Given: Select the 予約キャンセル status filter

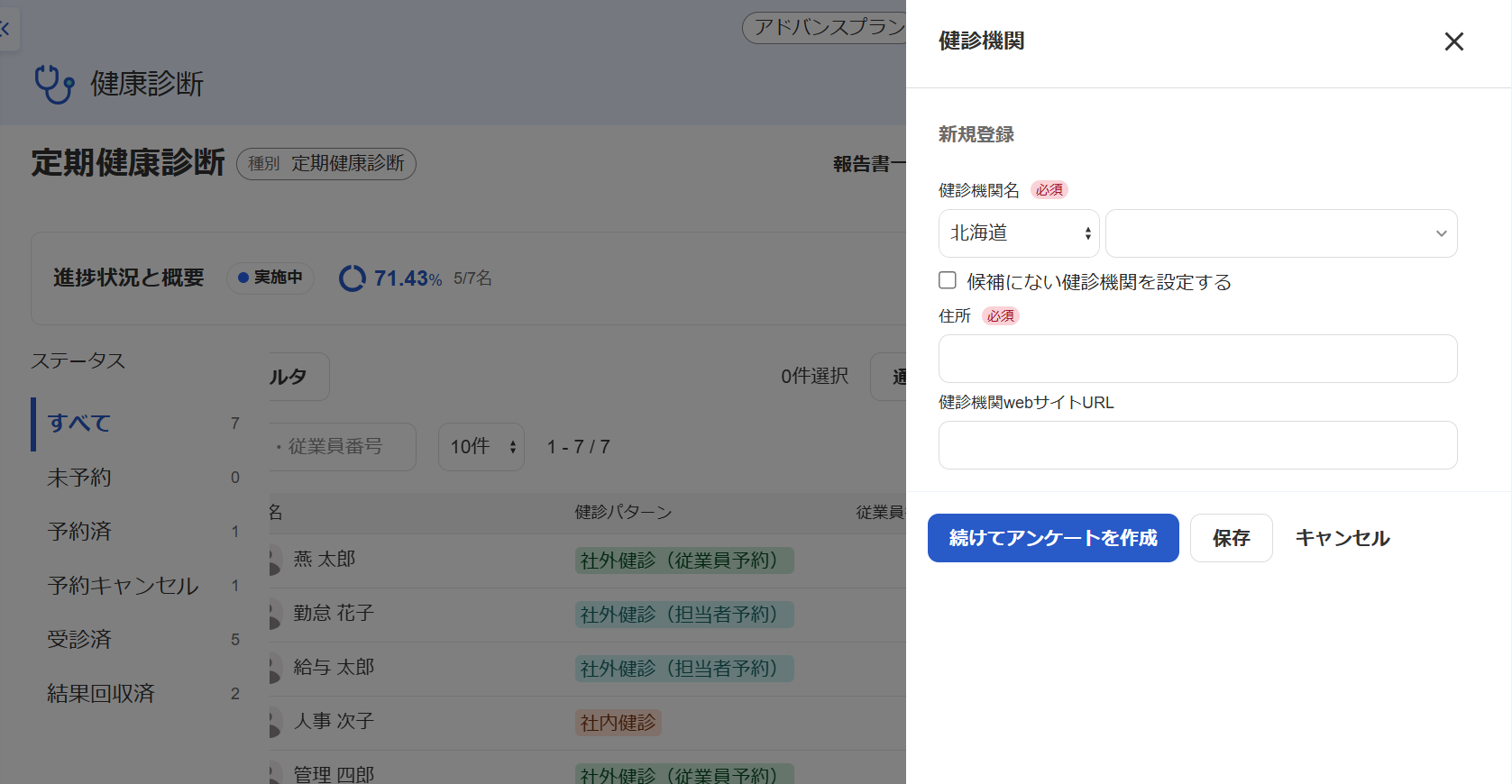Looking at the screenshot, I should [x=144, y=586].
